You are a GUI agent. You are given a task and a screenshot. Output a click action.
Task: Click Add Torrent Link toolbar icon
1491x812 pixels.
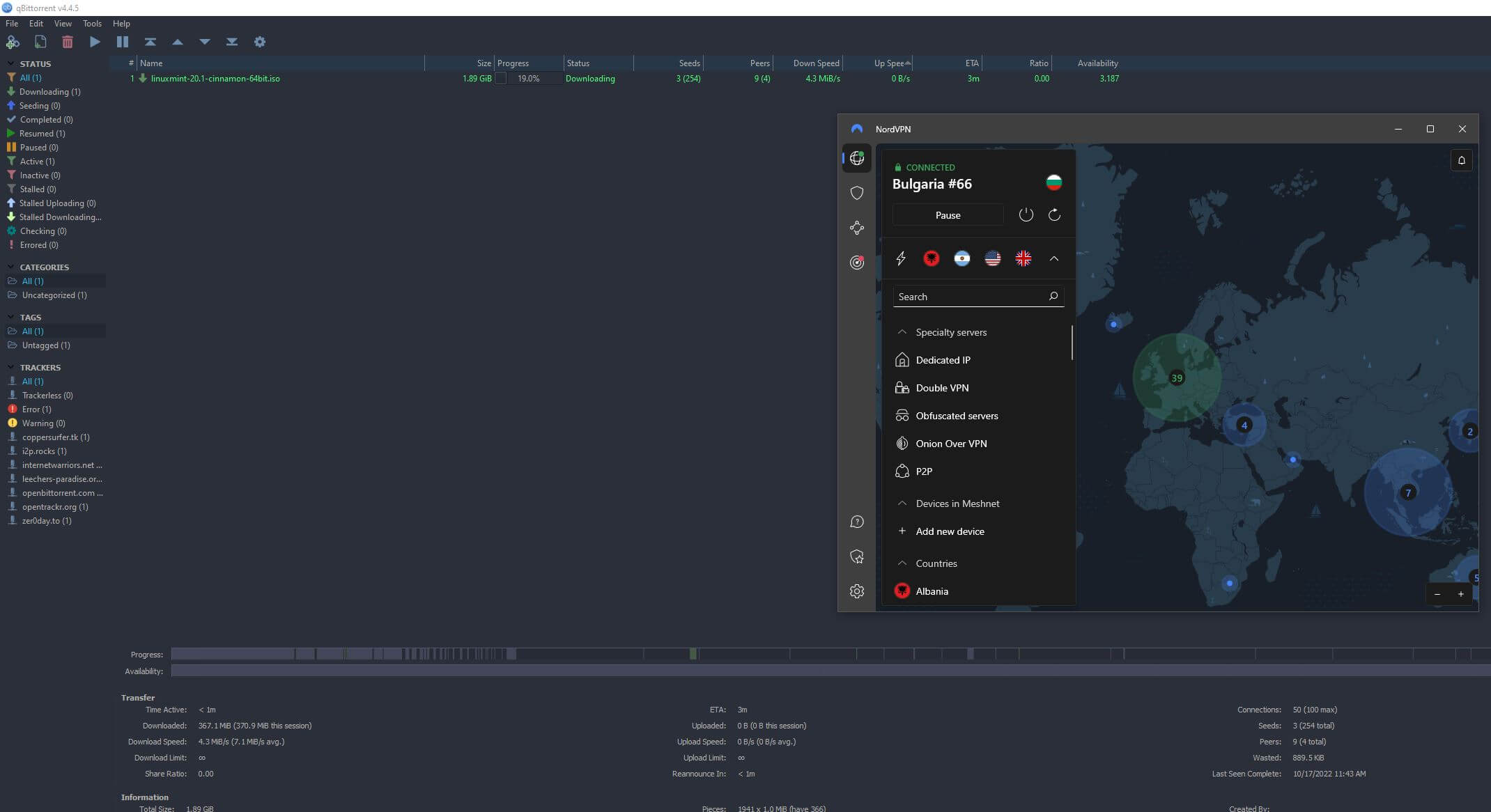click(13, 42)
